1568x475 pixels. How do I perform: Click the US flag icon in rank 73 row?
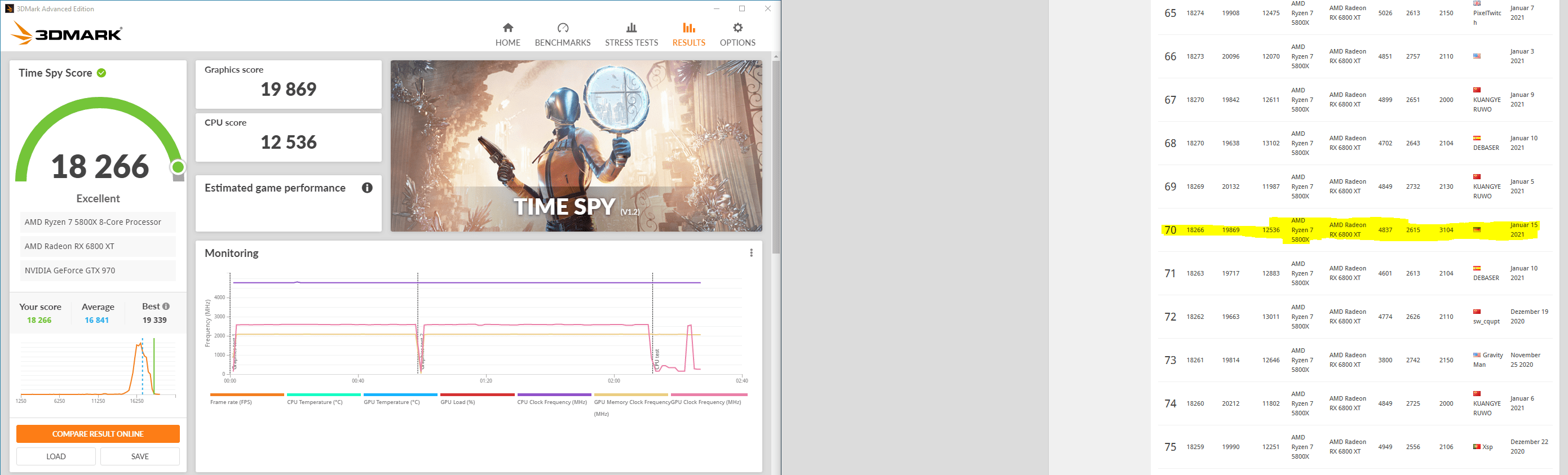(x=1477, y=355)
